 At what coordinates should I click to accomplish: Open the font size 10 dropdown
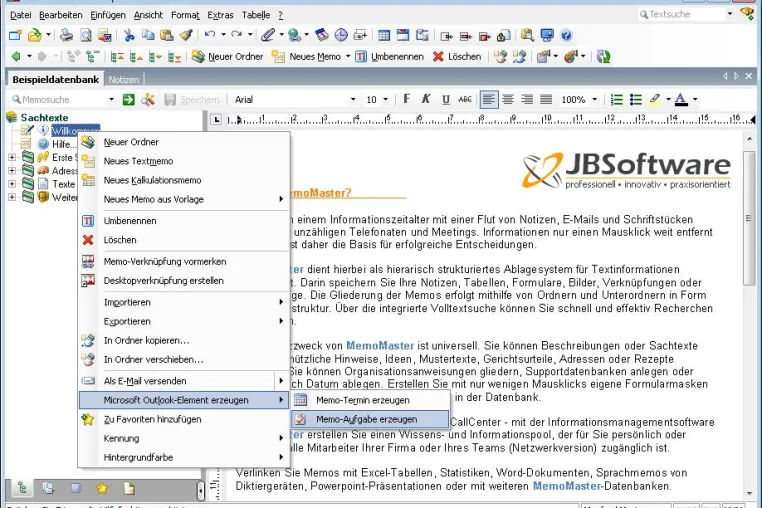pos(385,100)
